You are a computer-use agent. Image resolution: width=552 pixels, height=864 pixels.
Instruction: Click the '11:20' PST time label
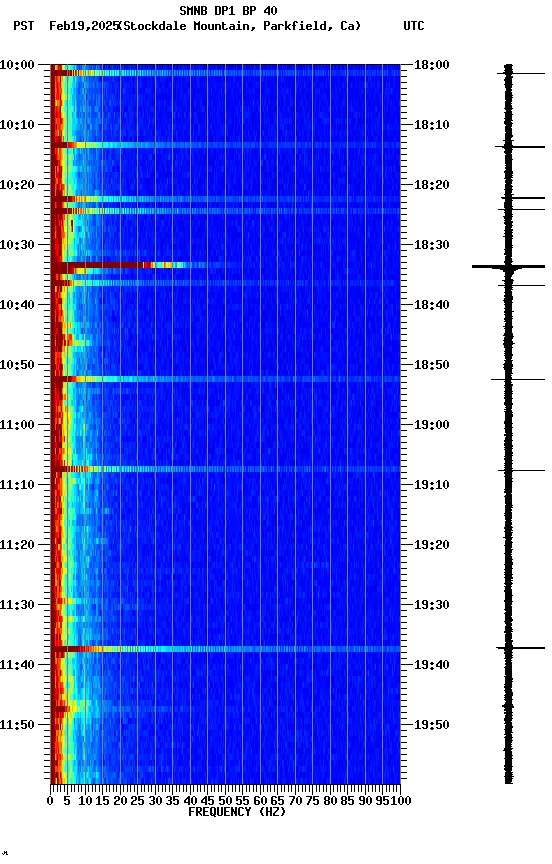pyautogui.click(x=17, y=545)
